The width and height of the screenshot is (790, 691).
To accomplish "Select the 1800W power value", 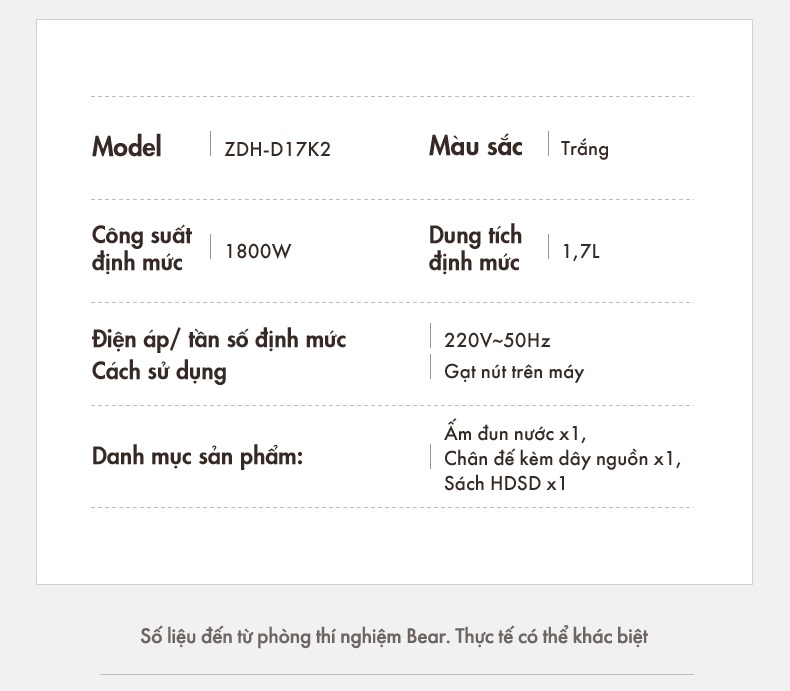I will [258, 251].
